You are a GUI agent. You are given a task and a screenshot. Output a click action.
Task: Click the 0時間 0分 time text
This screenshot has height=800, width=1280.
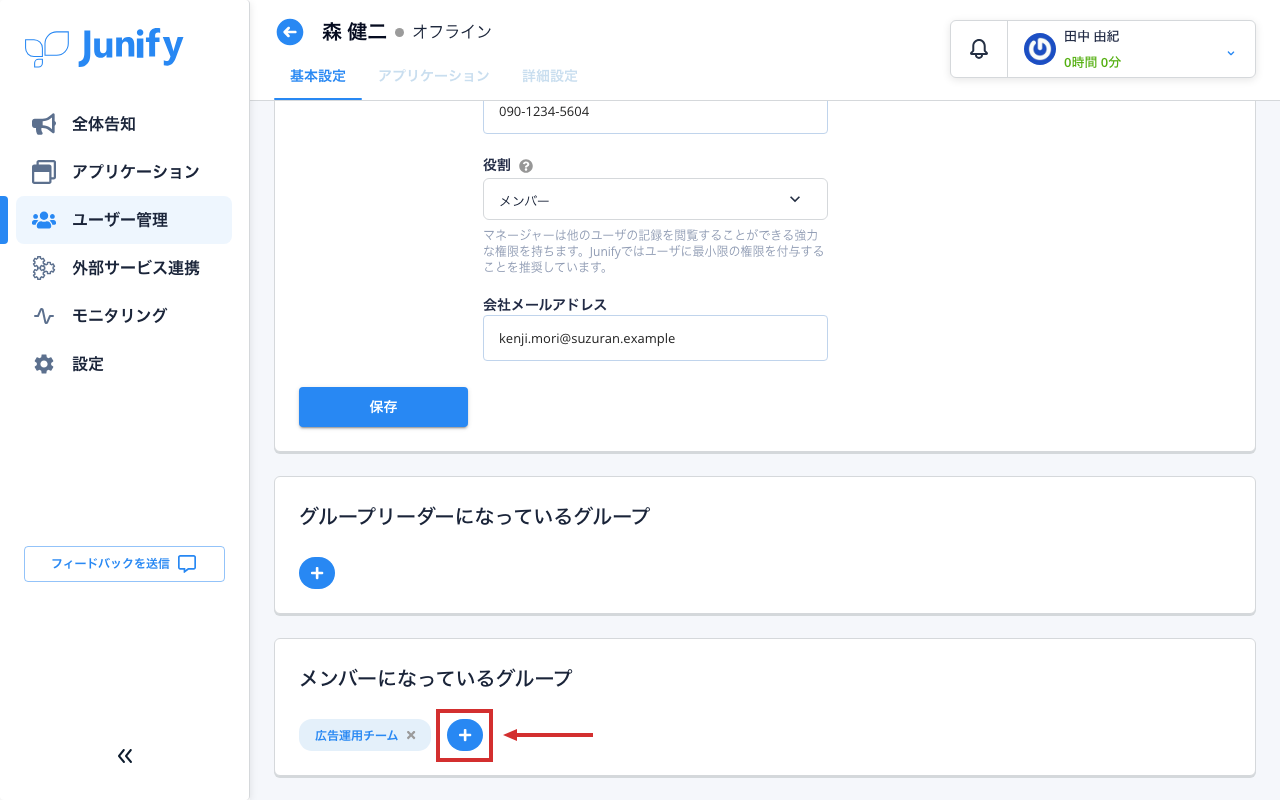pyautogui.click(x=1092, y=62)
